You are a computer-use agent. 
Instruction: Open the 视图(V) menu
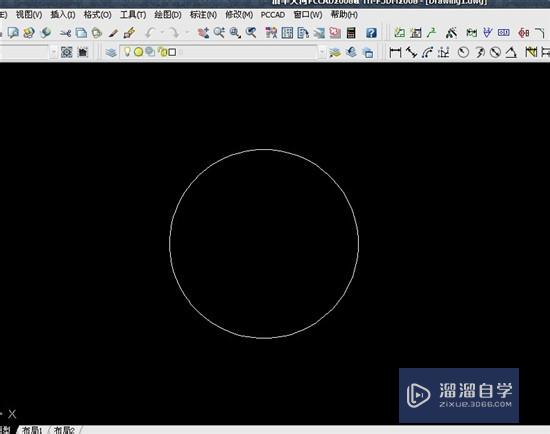click(x=29, y=15)
